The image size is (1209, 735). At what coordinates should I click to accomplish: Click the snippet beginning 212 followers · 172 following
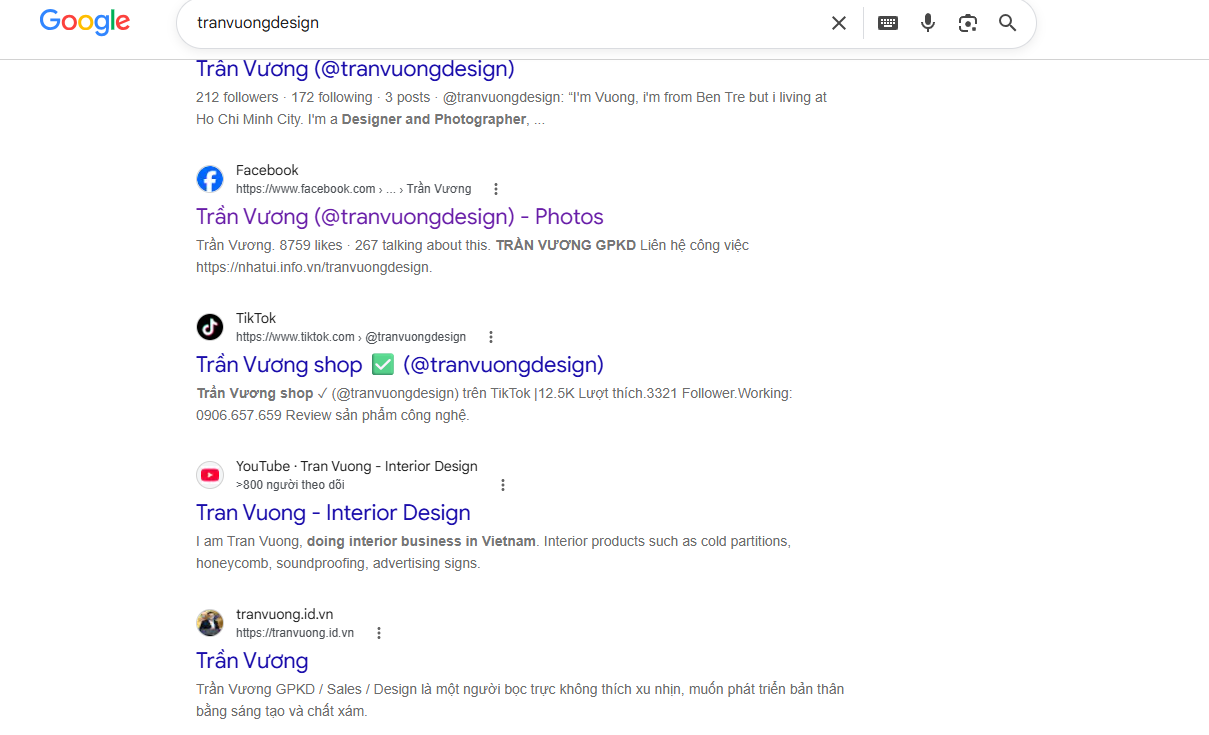(511, 108)
